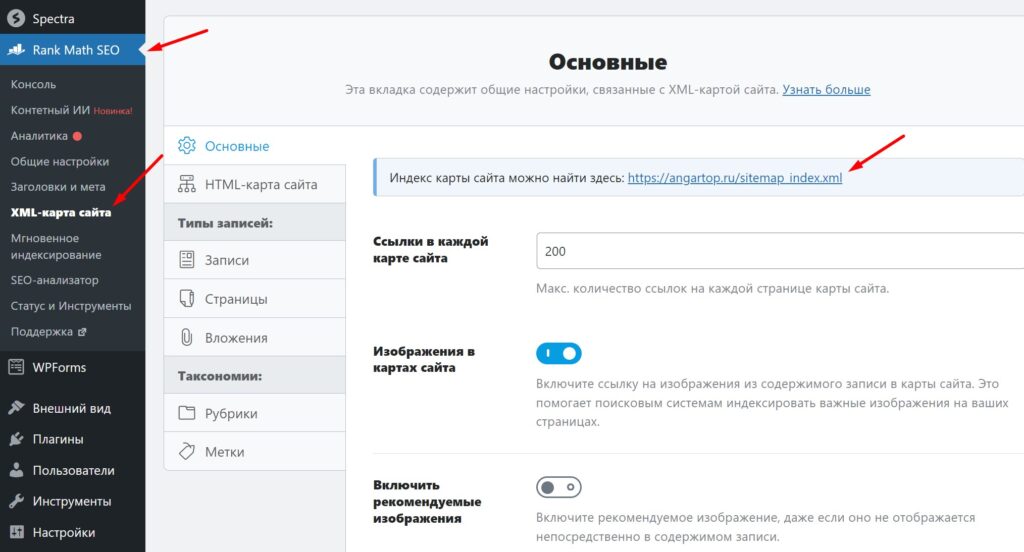Click the Включить рекомендуемые изображения label
Image resolution: width=1024 pixels, height=552 pixels.
tap(427, 502)
